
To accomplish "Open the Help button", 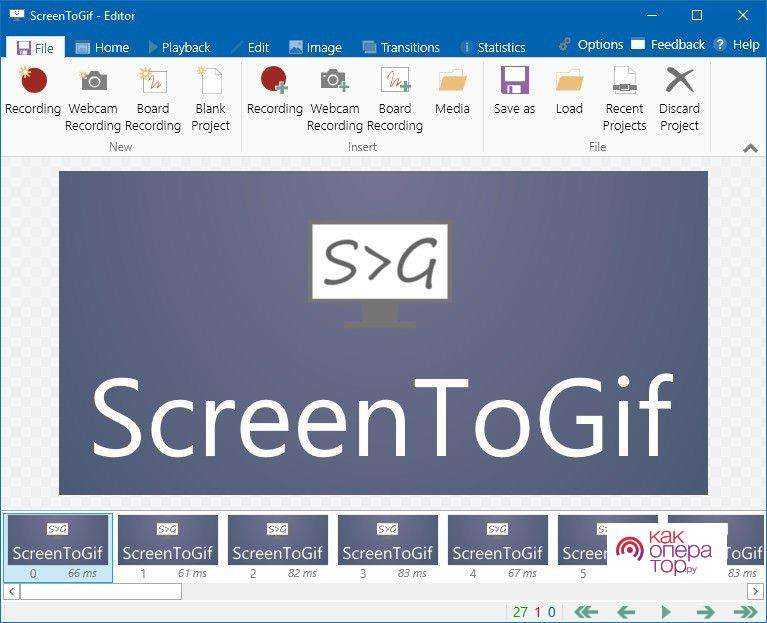I will coord(737,44).
